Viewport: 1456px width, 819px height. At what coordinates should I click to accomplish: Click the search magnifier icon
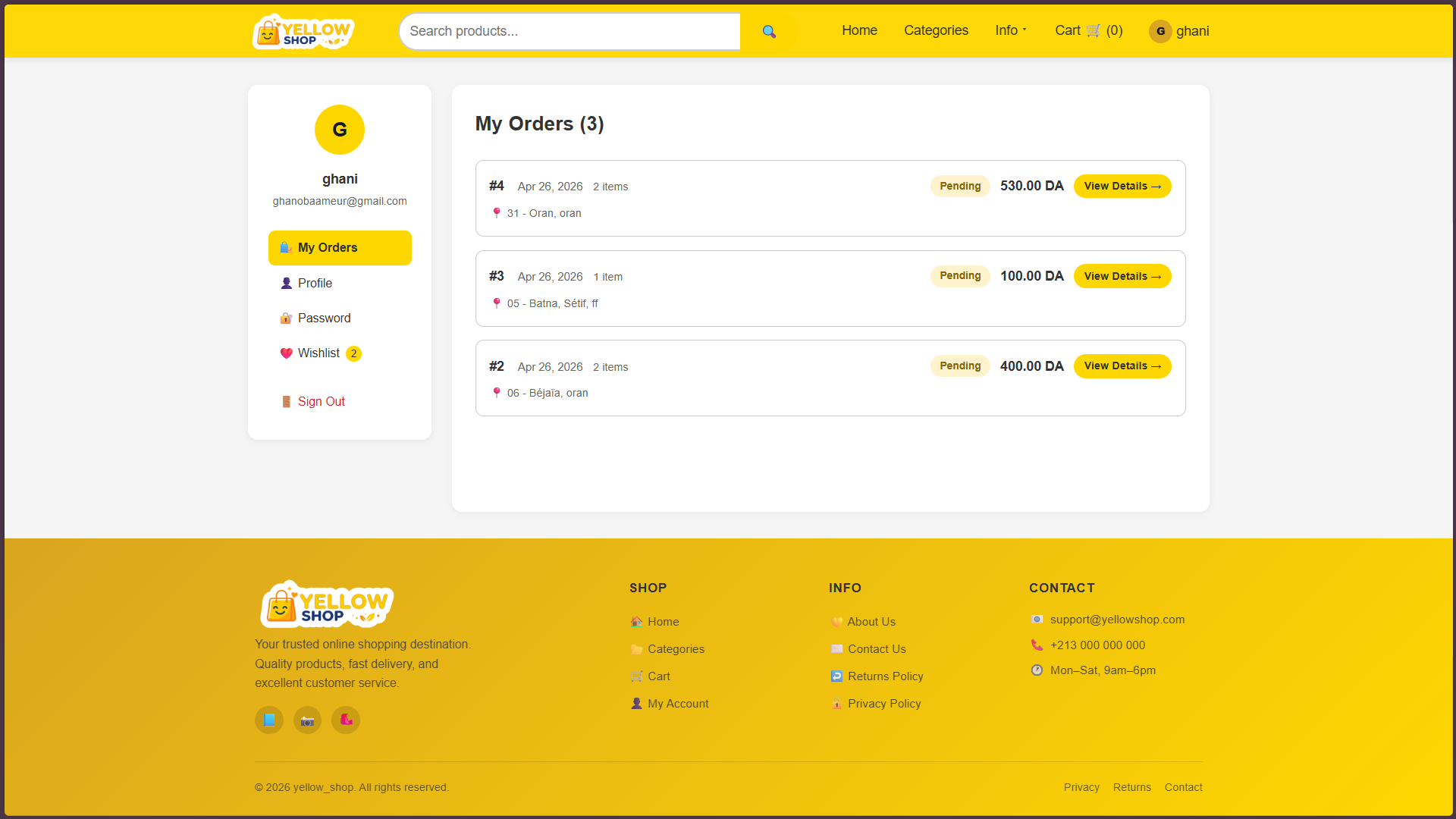769,31
